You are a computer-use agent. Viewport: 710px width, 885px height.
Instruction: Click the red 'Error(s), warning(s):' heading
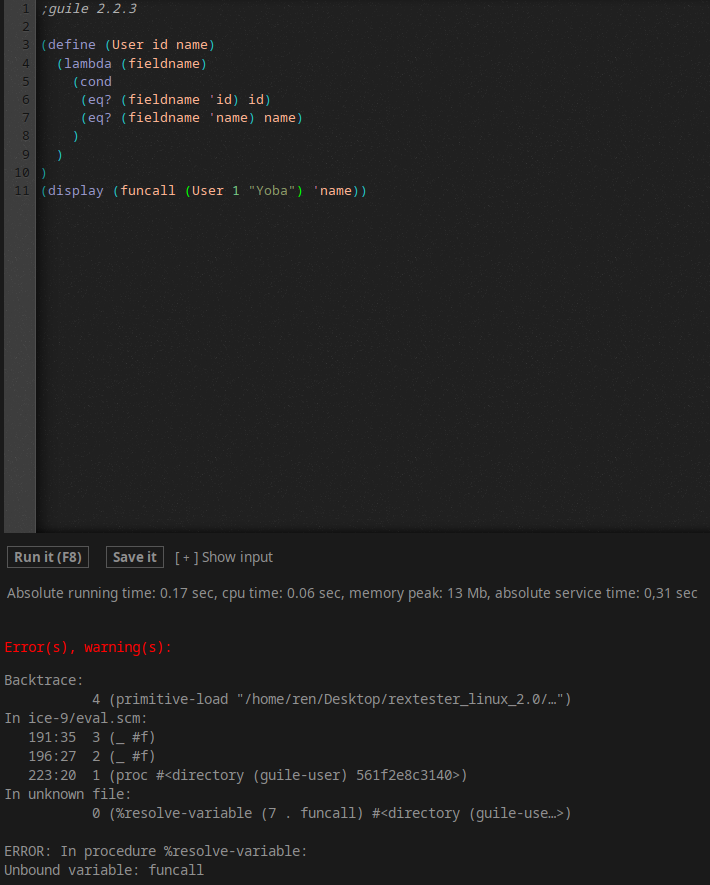(88, 647)
